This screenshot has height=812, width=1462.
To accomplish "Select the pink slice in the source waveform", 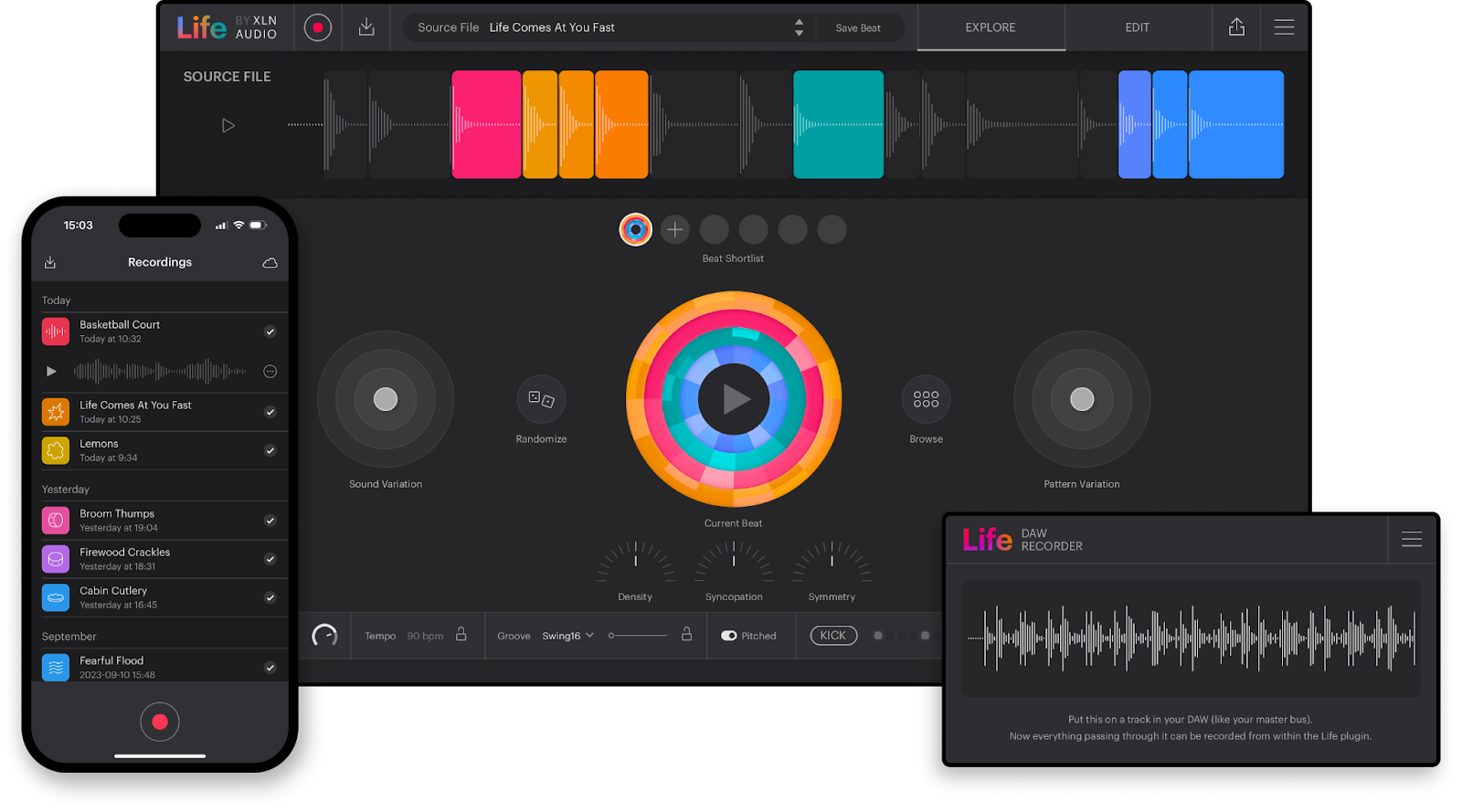I will (x=486, y=124).
